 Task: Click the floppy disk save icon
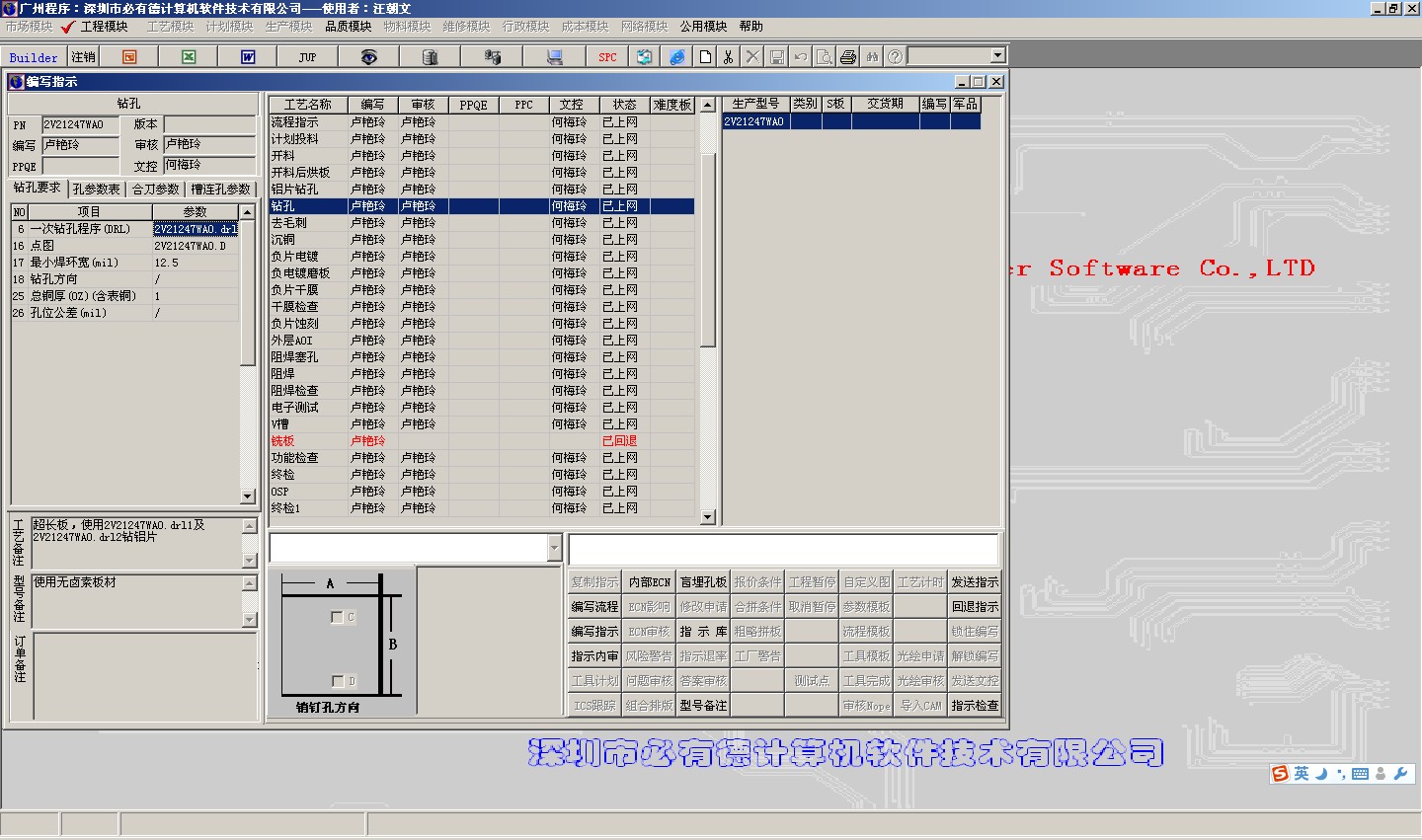777,57
